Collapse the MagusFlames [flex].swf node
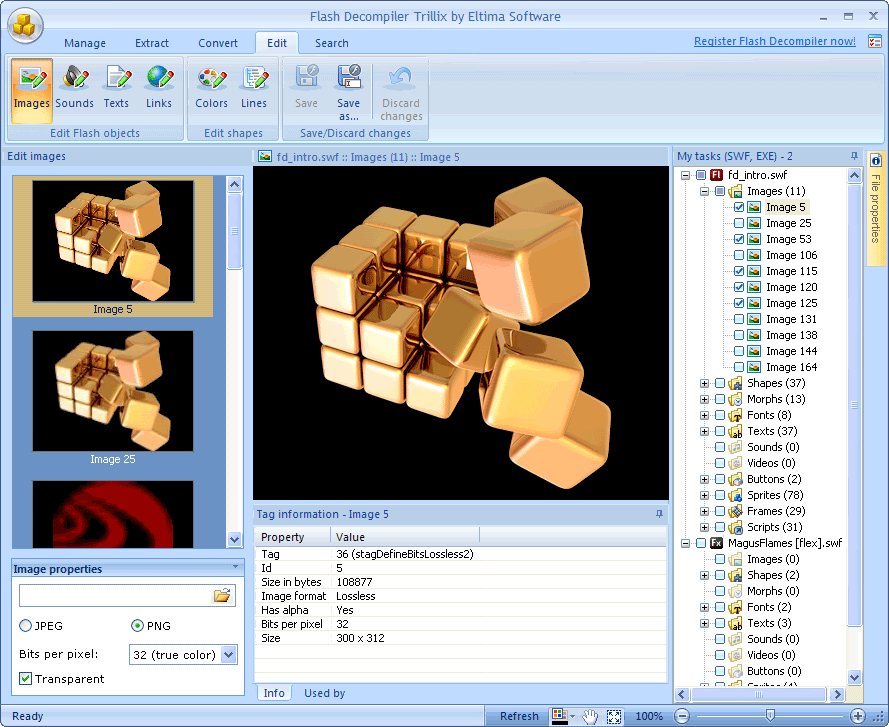The height and width of the screenshot is (727, 889). tap(685, 543)
